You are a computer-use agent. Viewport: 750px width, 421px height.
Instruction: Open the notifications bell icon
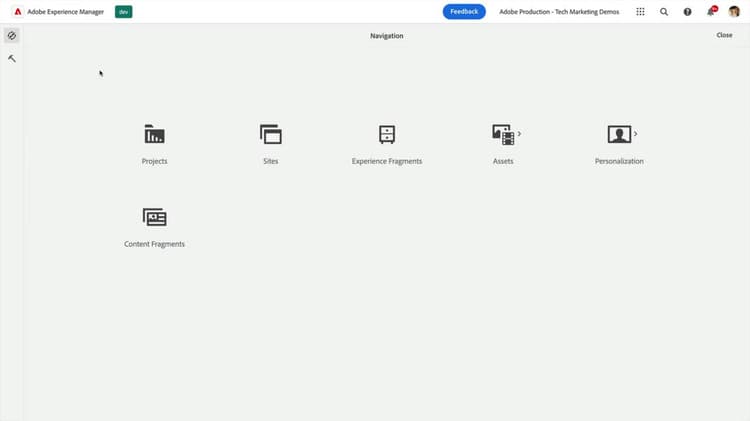click(x=711, y=11)
